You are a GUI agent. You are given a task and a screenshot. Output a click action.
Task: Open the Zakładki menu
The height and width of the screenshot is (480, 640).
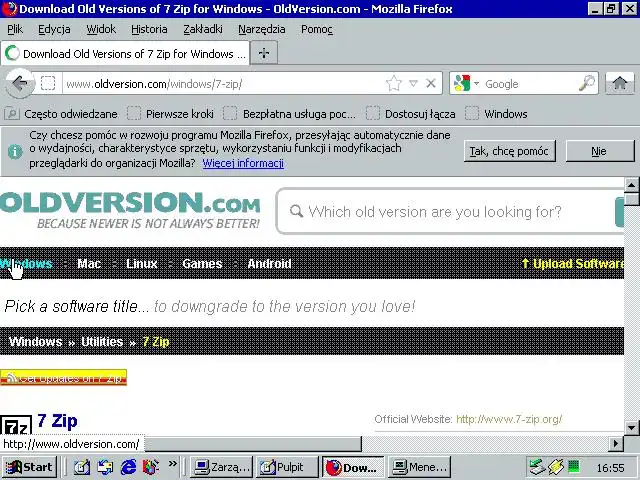point(203,29)
